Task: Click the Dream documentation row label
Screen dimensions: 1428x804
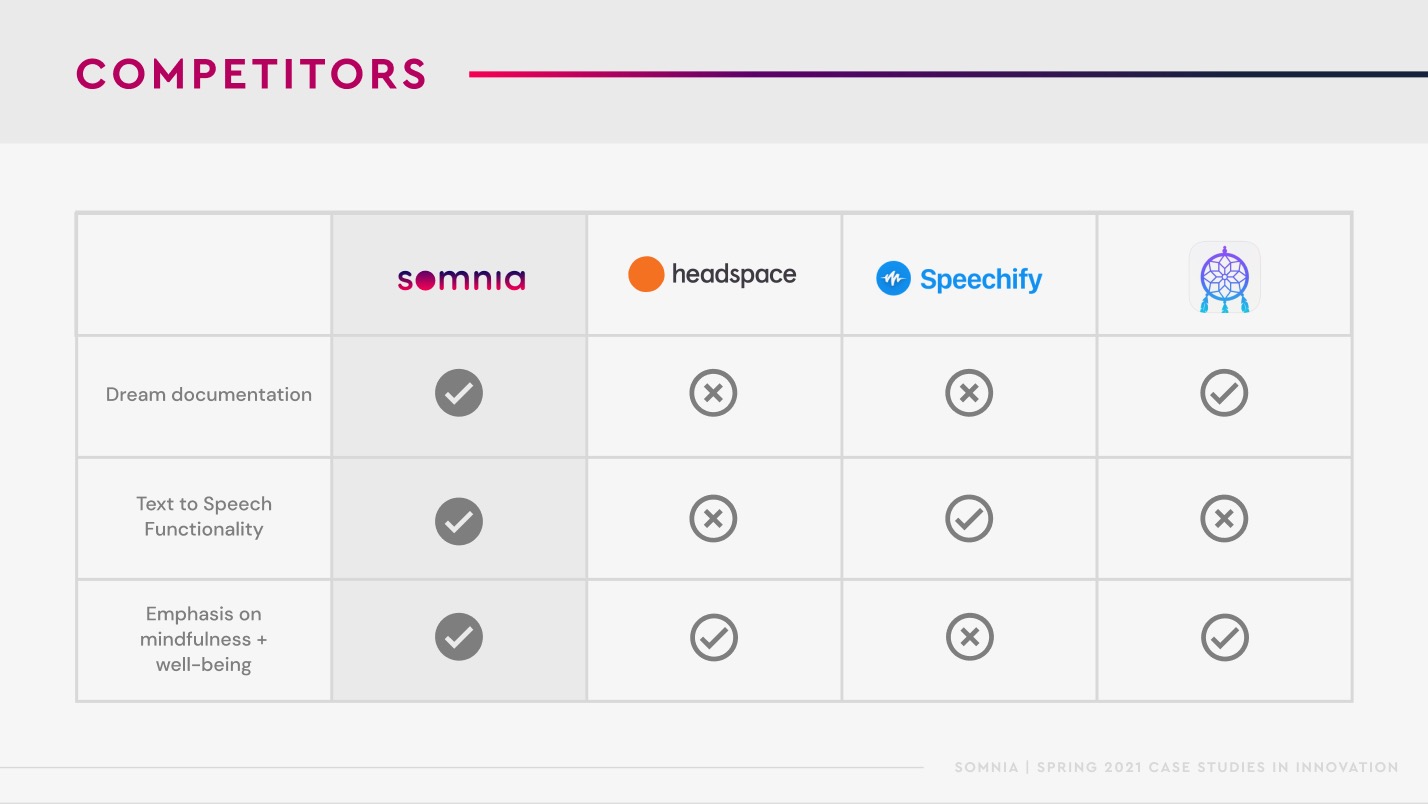Action: 209,394
